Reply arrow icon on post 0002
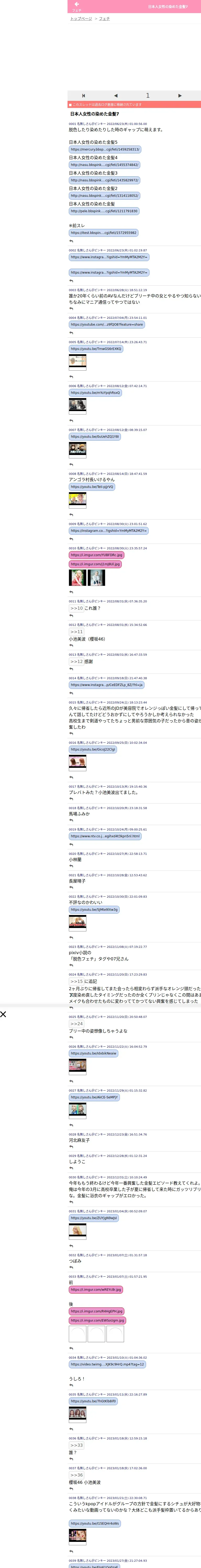The width and height of the screenshot is (201, 1568). click(71, 281)
